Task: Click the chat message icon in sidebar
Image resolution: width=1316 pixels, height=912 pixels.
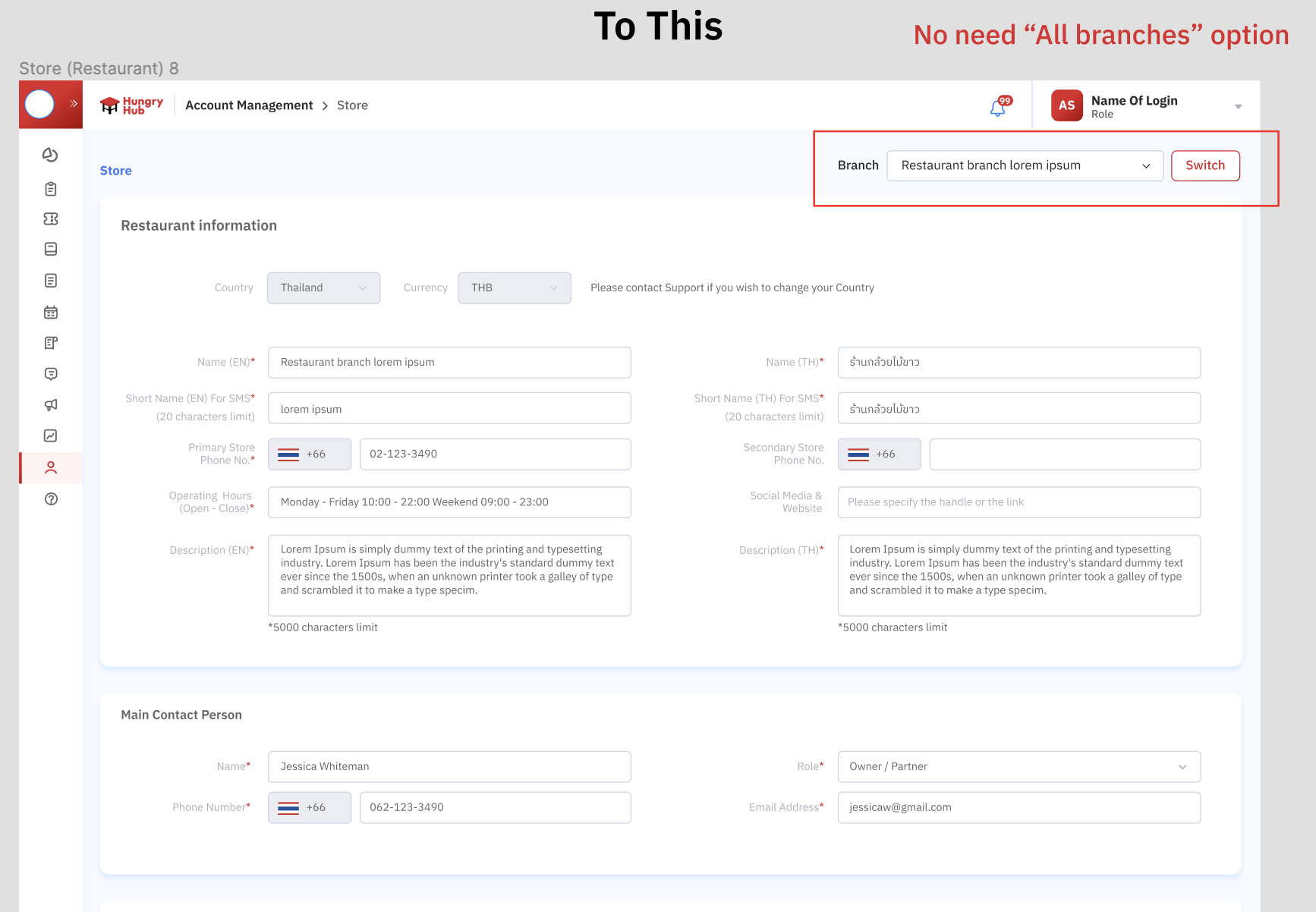Action: pos(50,373)
